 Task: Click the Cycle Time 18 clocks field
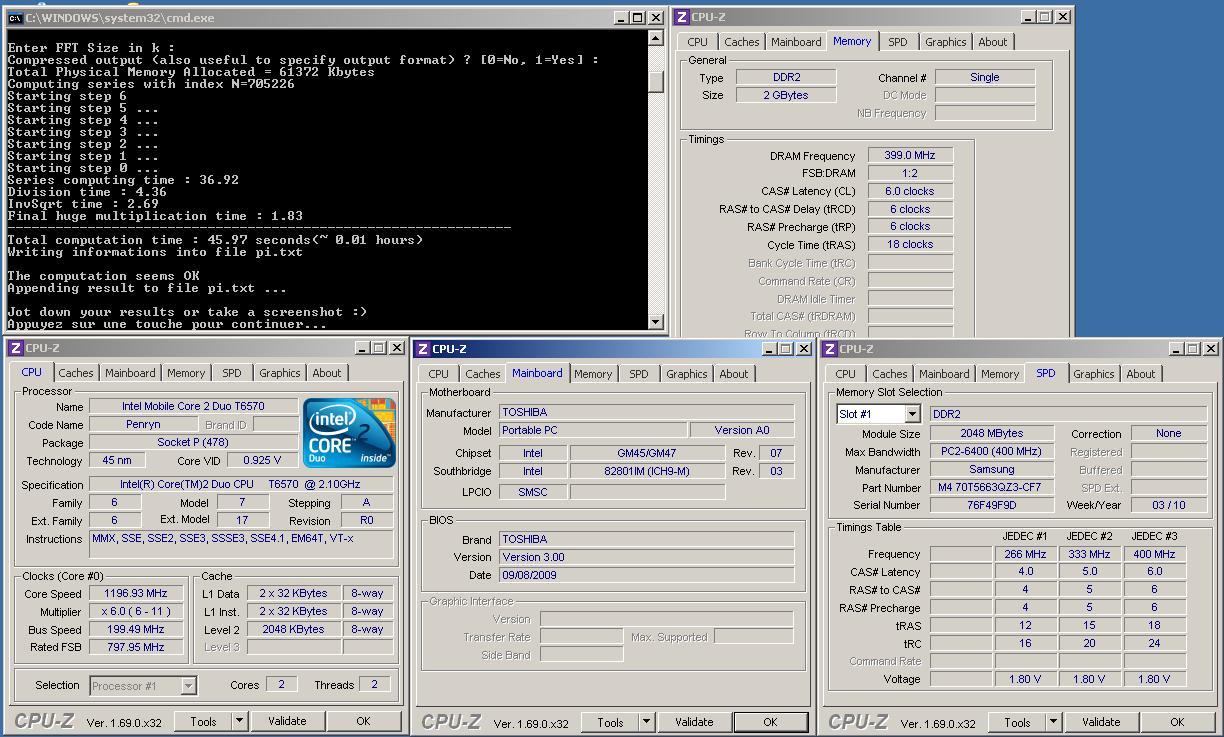[x=910, y=244]
